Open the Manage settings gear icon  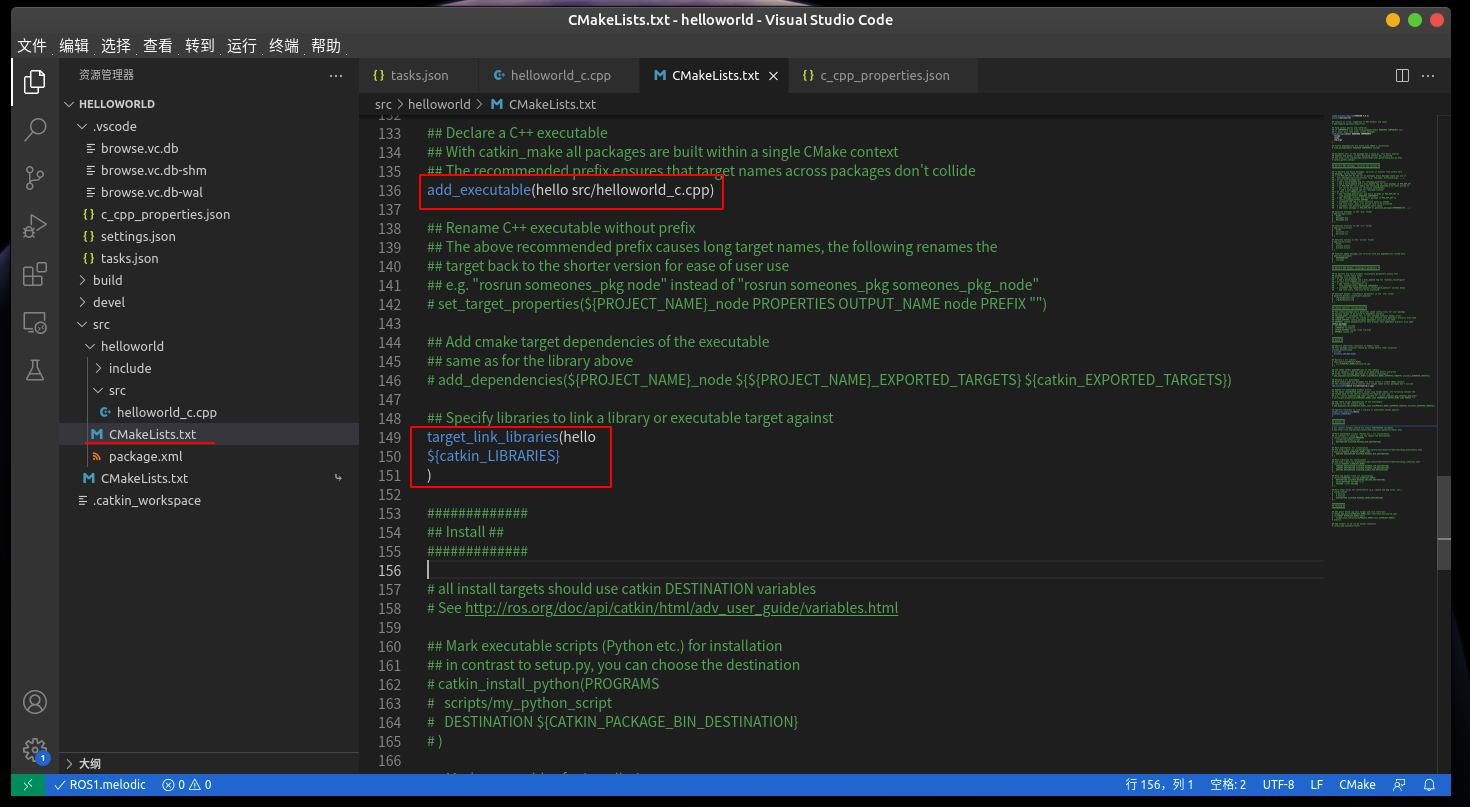[35, 749]
